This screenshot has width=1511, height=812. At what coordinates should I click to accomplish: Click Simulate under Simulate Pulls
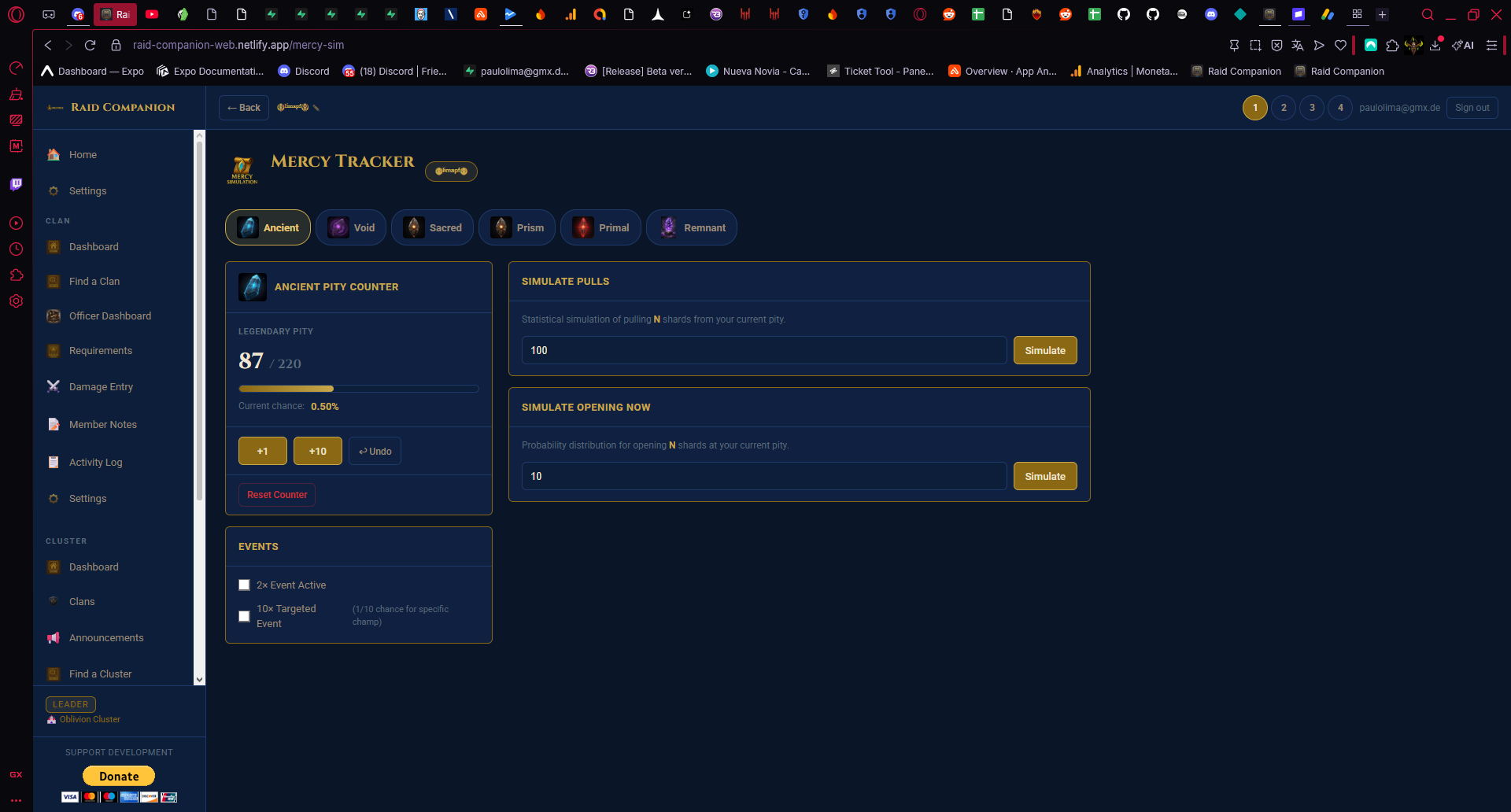(1045, 350)
